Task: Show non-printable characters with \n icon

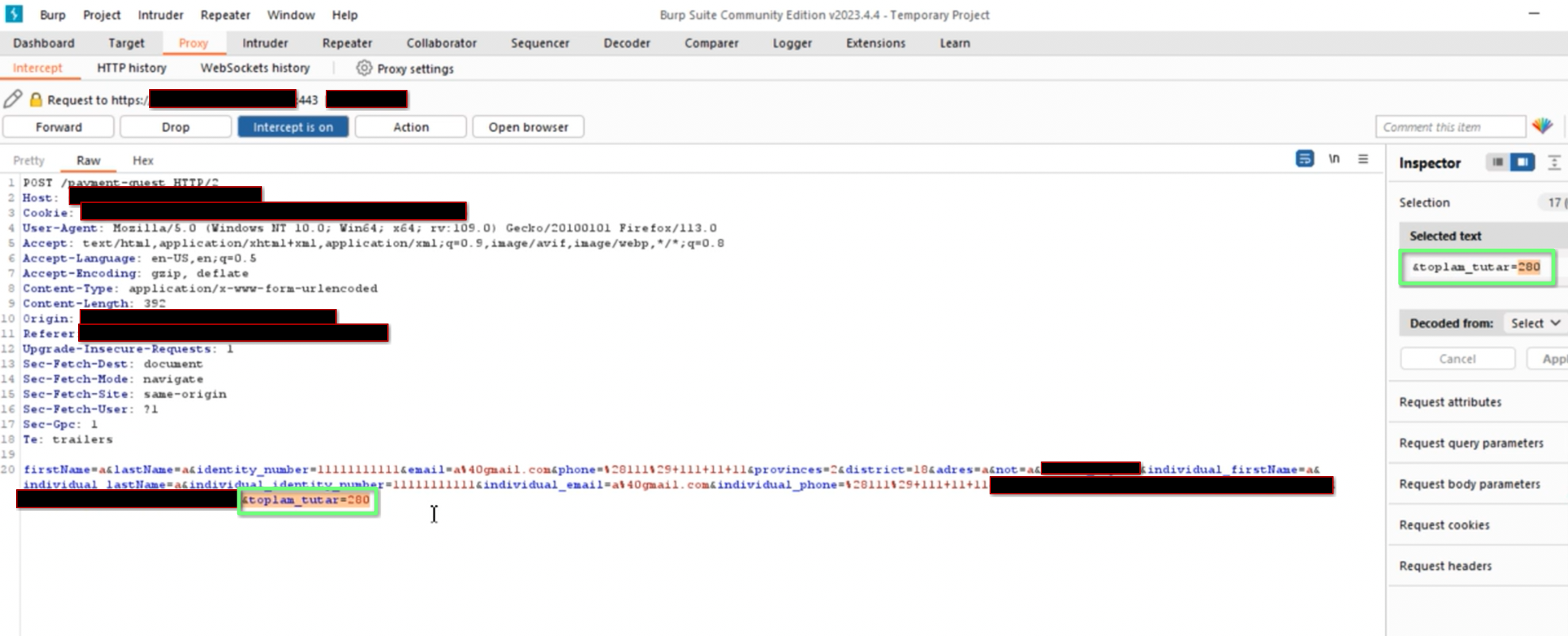Action: tap(1334, 158)
